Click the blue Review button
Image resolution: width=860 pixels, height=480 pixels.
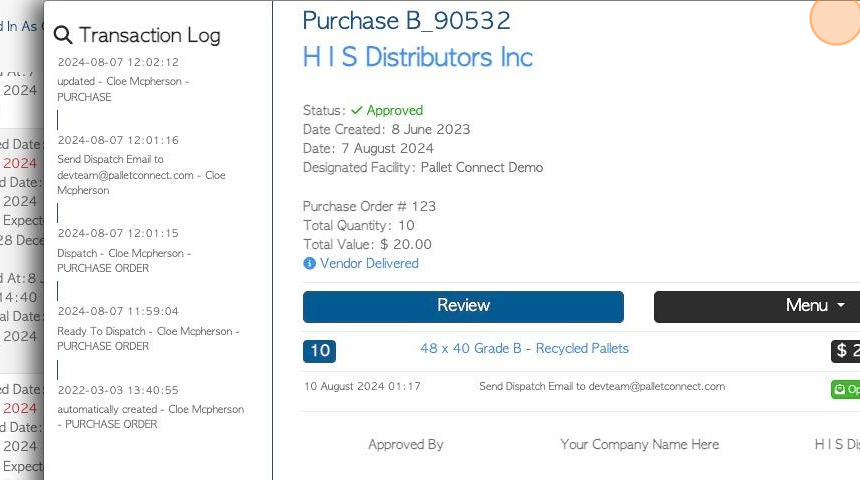click(x=463, y=307)
